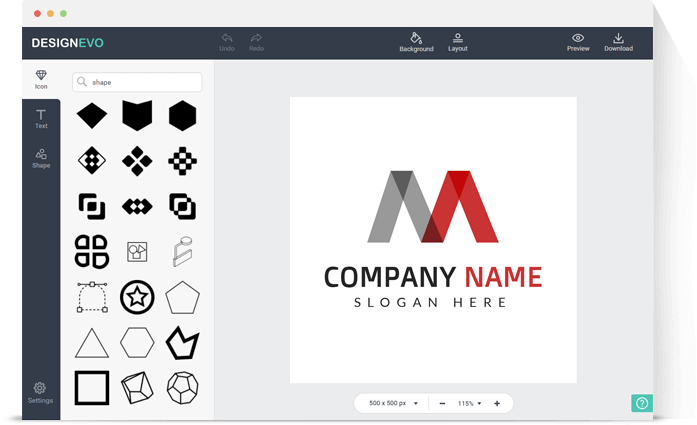Zoom in with the plus button
Screen dimensions: 697x425
click(497, 403)
